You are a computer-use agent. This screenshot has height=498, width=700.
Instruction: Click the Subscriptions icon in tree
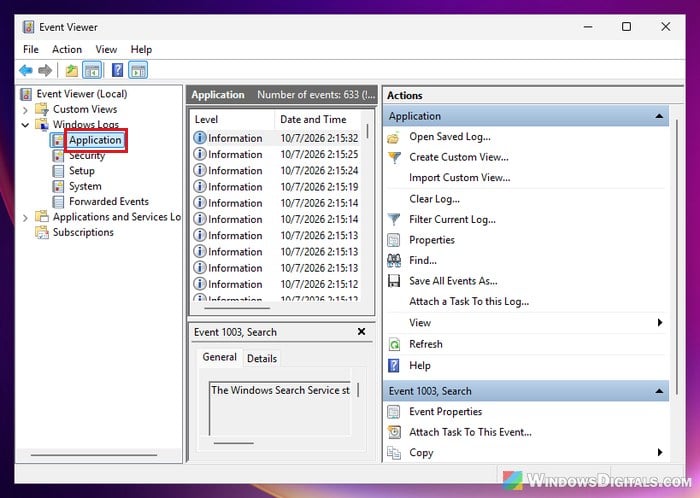42,232
